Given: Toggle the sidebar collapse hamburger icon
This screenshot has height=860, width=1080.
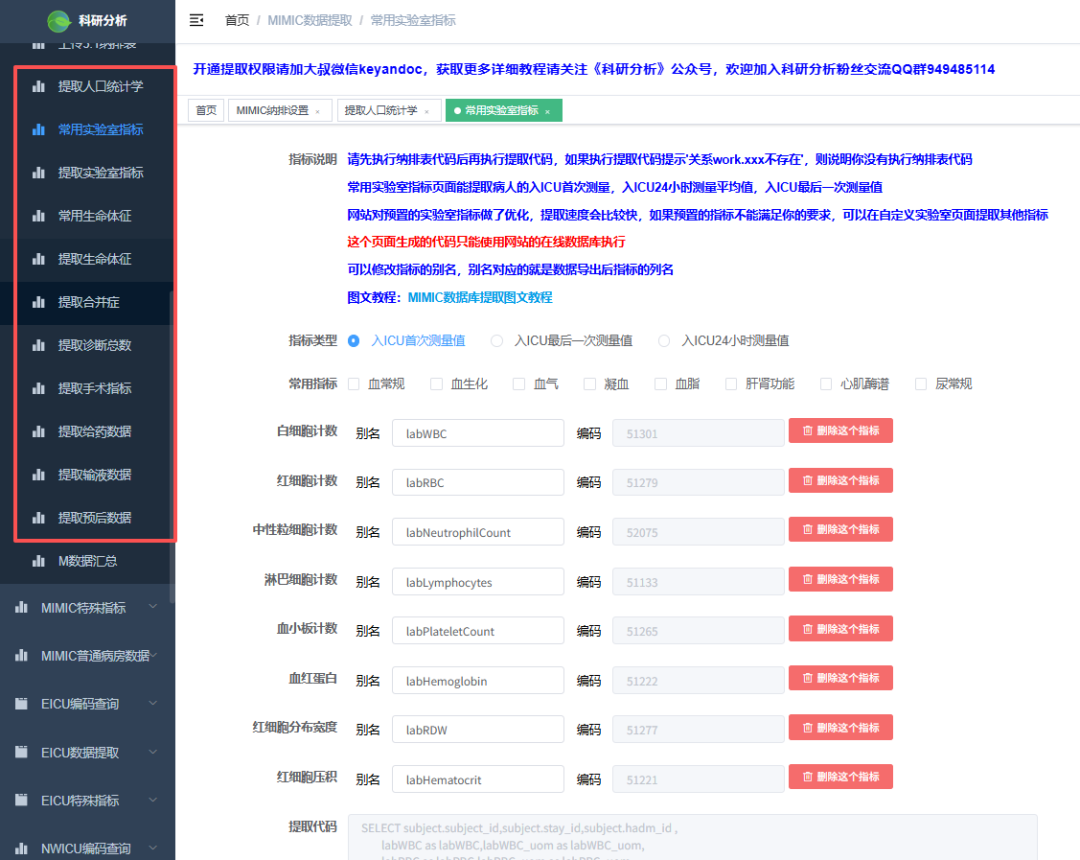Looking at the screenshot, I should click(196, 20).
